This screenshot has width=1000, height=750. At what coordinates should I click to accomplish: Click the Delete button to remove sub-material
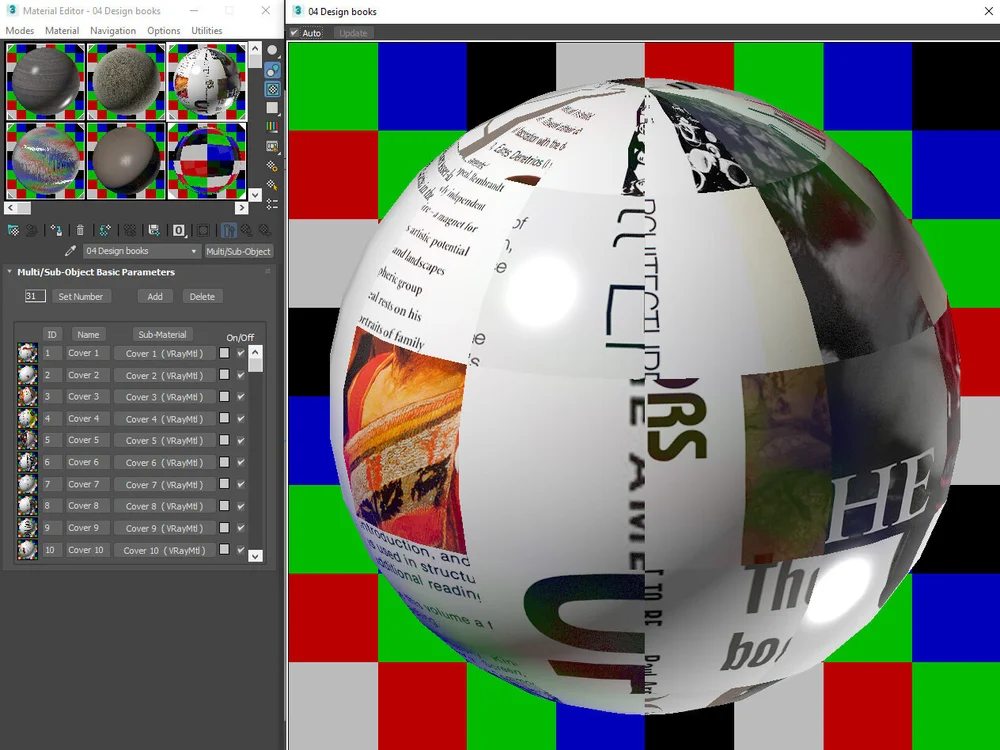tap(202, 296)
